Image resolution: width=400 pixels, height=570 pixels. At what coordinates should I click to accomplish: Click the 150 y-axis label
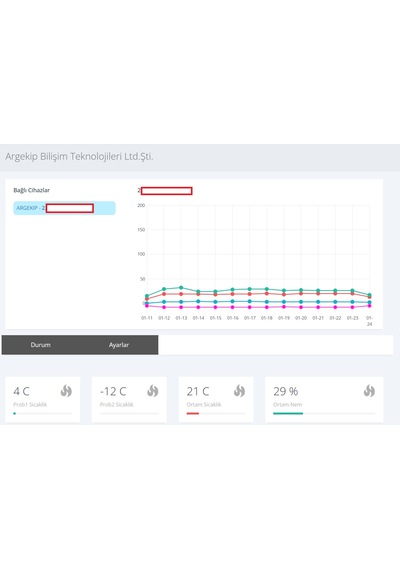[141, 230]
